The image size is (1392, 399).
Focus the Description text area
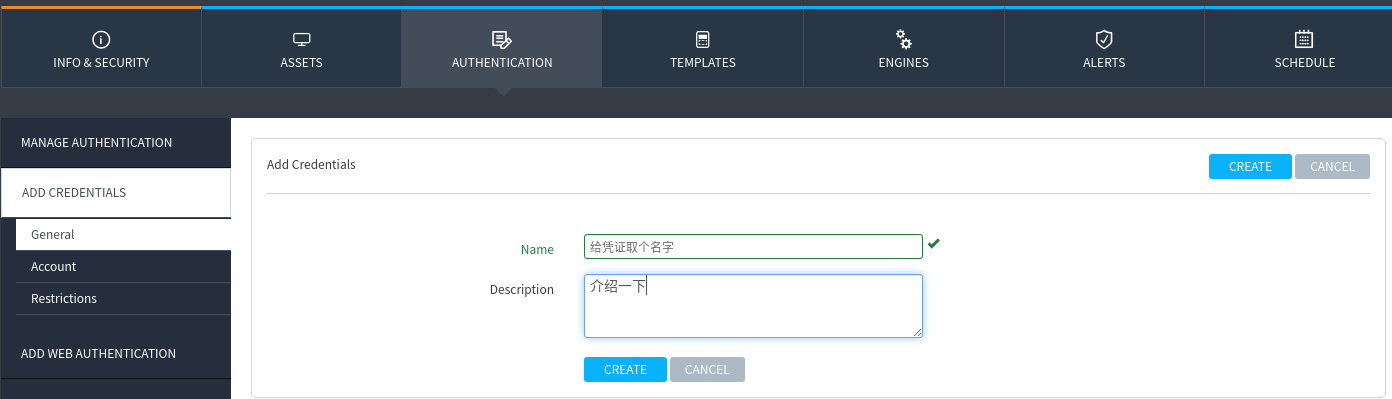coord(753,306)
